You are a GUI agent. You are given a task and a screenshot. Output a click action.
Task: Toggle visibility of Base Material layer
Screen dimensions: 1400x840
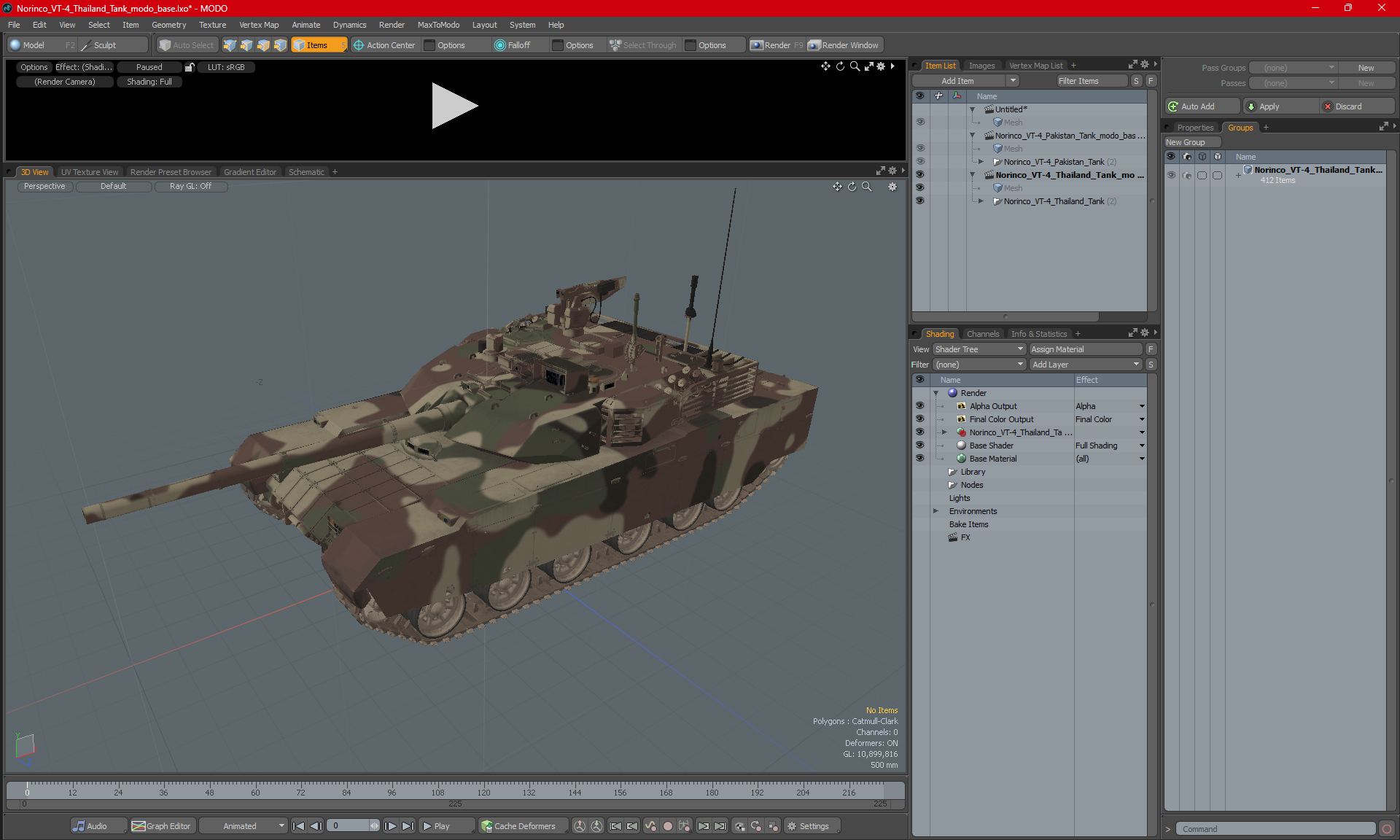click(x=919, y=459)
